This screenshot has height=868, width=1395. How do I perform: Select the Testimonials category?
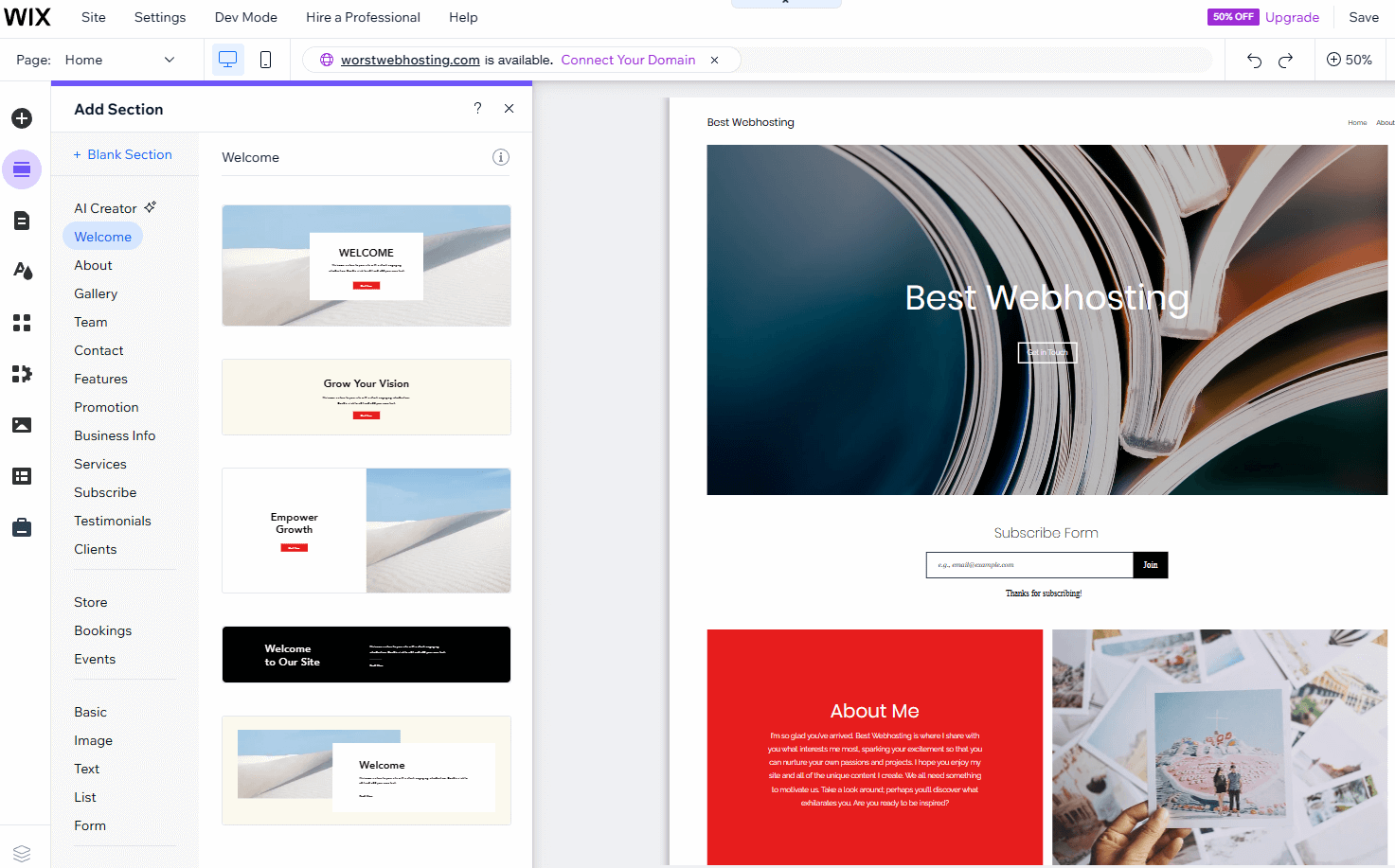113,521
